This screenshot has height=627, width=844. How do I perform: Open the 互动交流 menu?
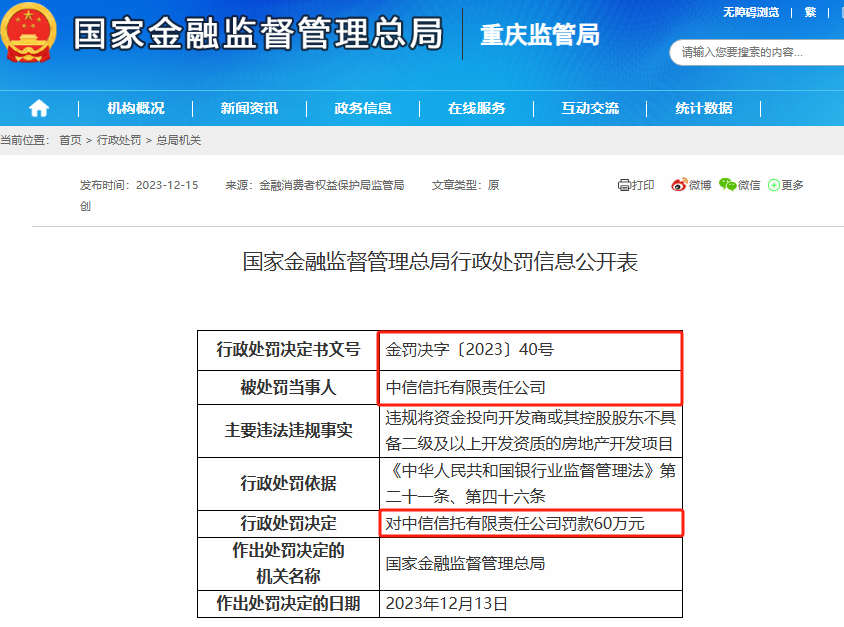[590, 108]
